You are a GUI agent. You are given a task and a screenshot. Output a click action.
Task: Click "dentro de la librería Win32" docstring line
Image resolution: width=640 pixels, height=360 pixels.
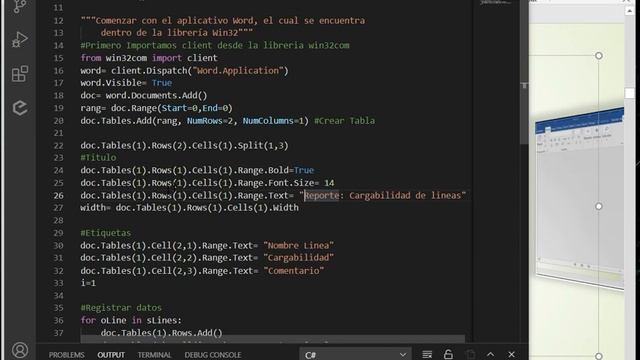177,33
